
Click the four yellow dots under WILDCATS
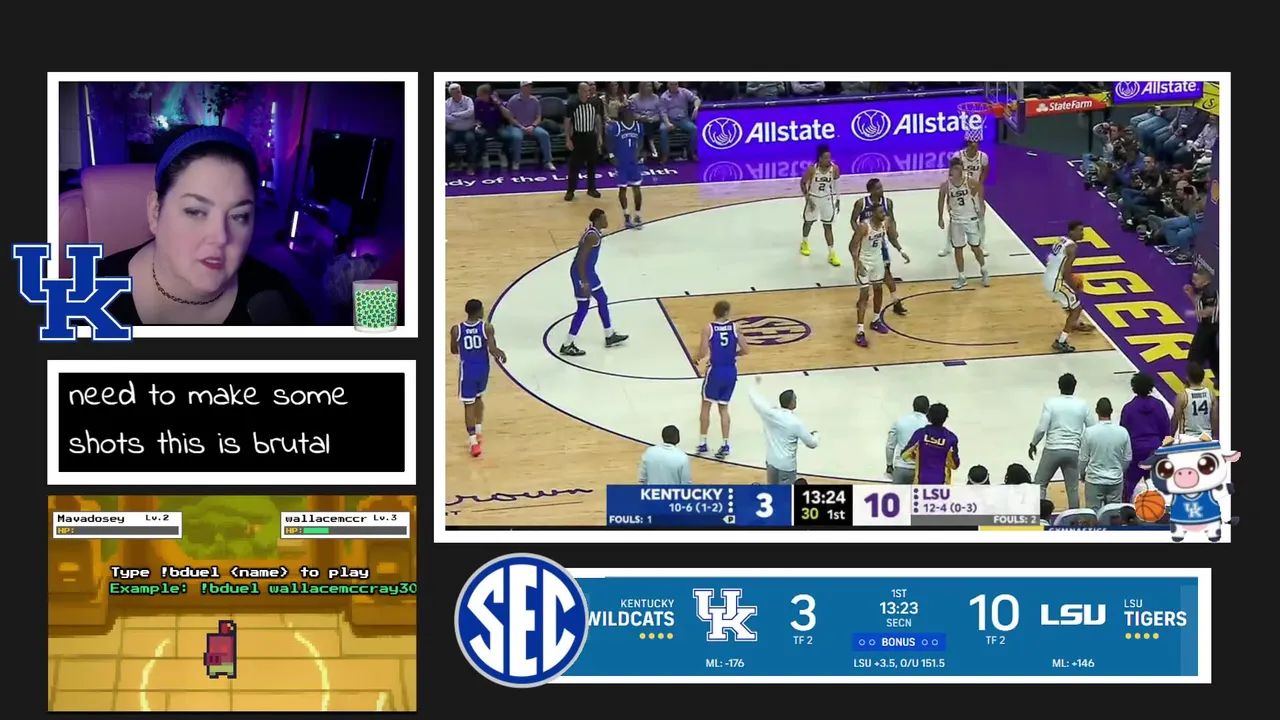pyautogui.click(x=656, y=636)
